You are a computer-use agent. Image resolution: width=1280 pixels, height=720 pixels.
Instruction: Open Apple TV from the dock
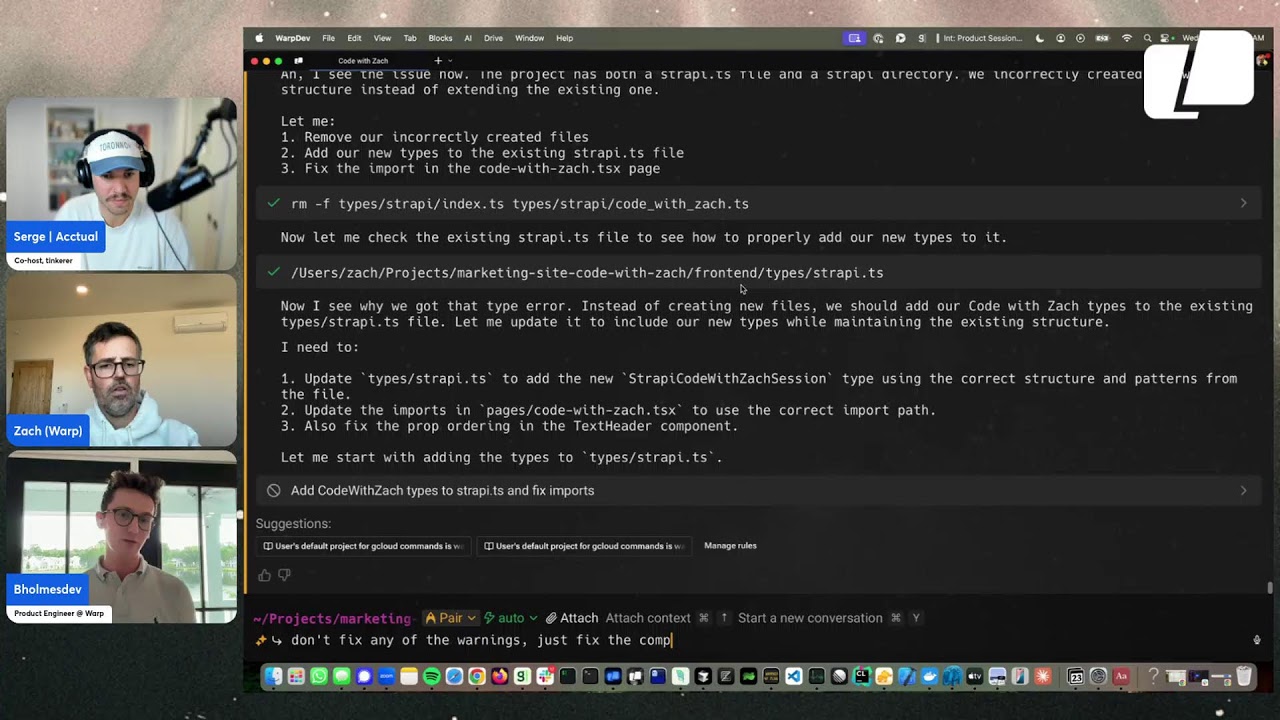tap(974, 677)
